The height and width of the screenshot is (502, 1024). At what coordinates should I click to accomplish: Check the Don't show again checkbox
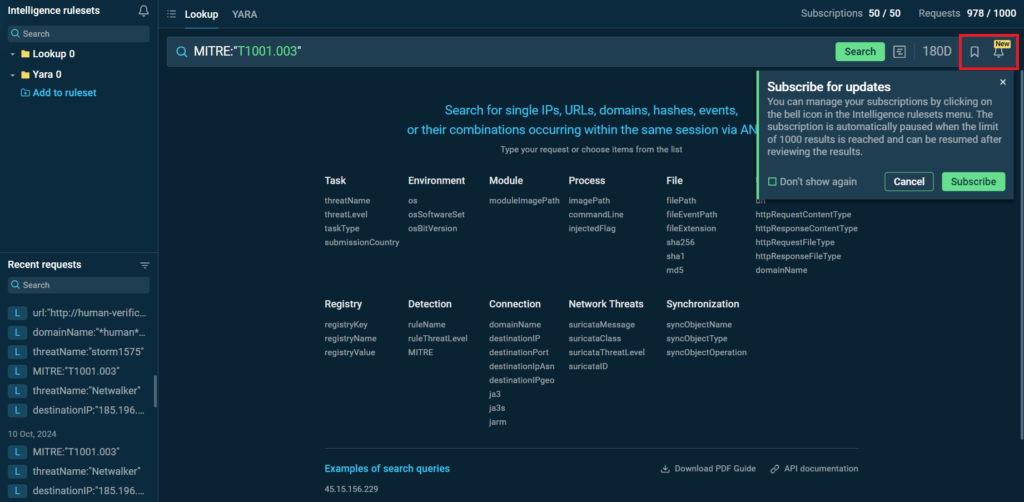pos(772,182)
